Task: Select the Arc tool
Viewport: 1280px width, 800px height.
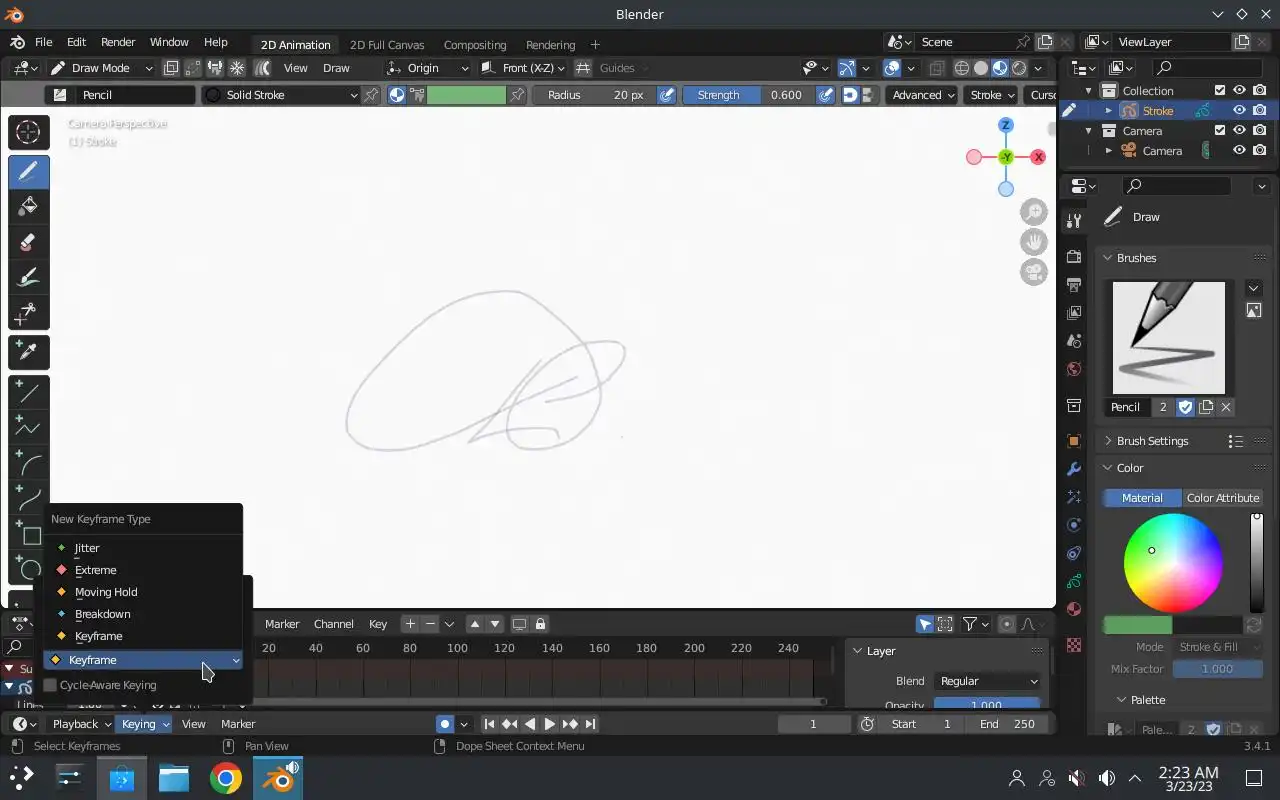Action: click(x=28, y=463)
